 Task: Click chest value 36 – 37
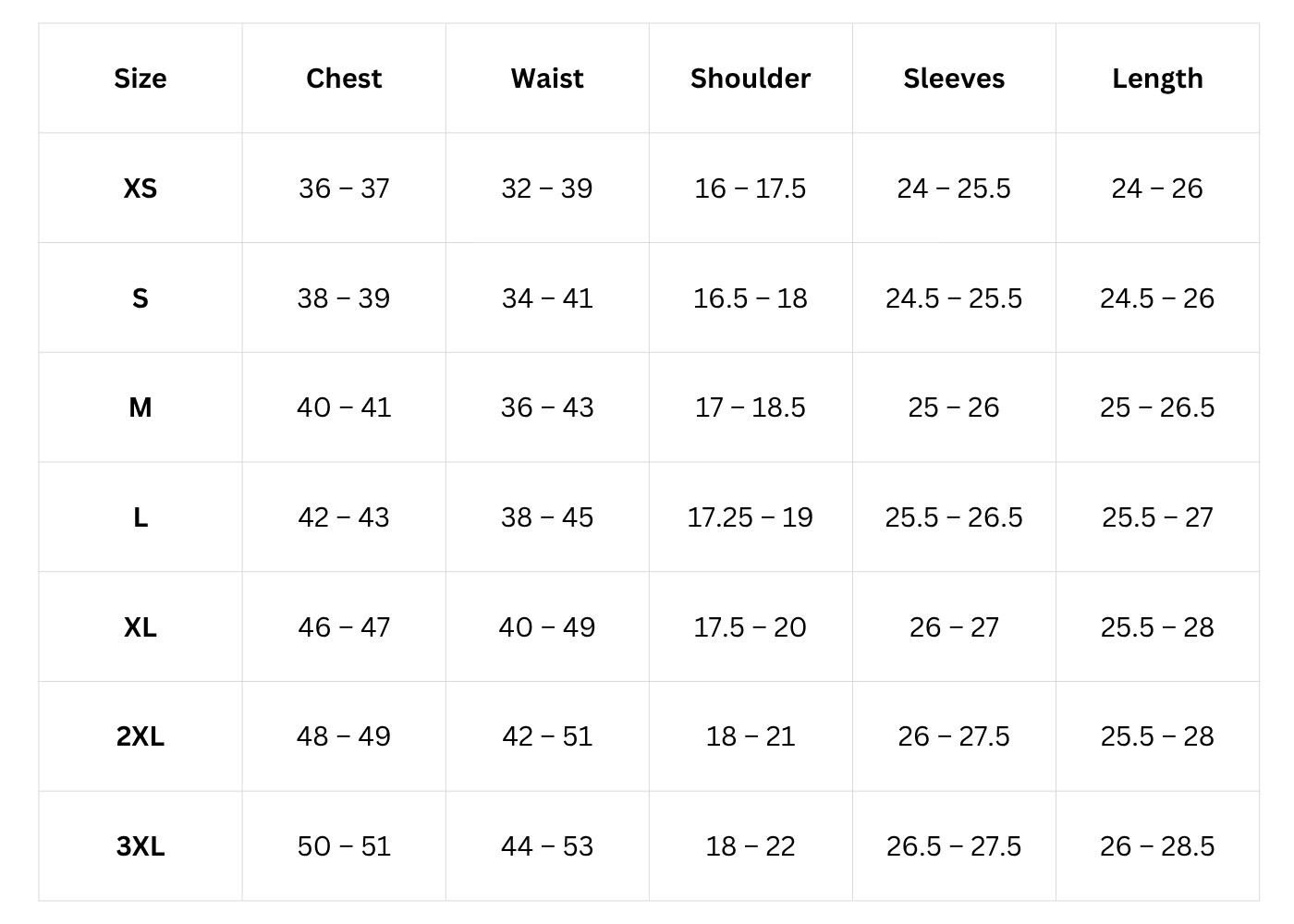(x=344, y=188)
